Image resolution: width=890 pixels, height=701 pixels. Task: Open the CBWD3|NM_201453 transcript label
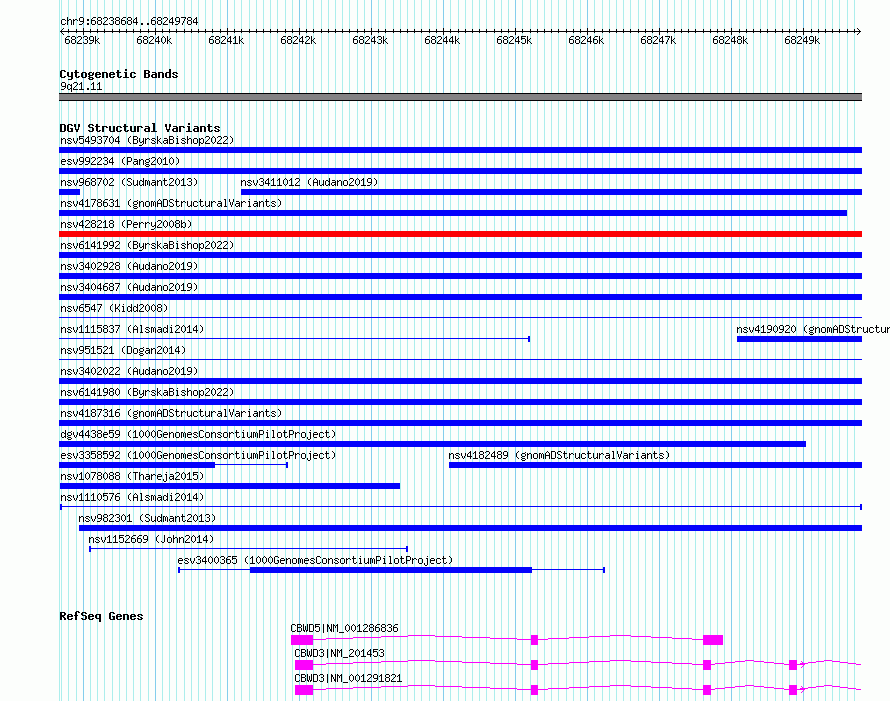[339, 653]
